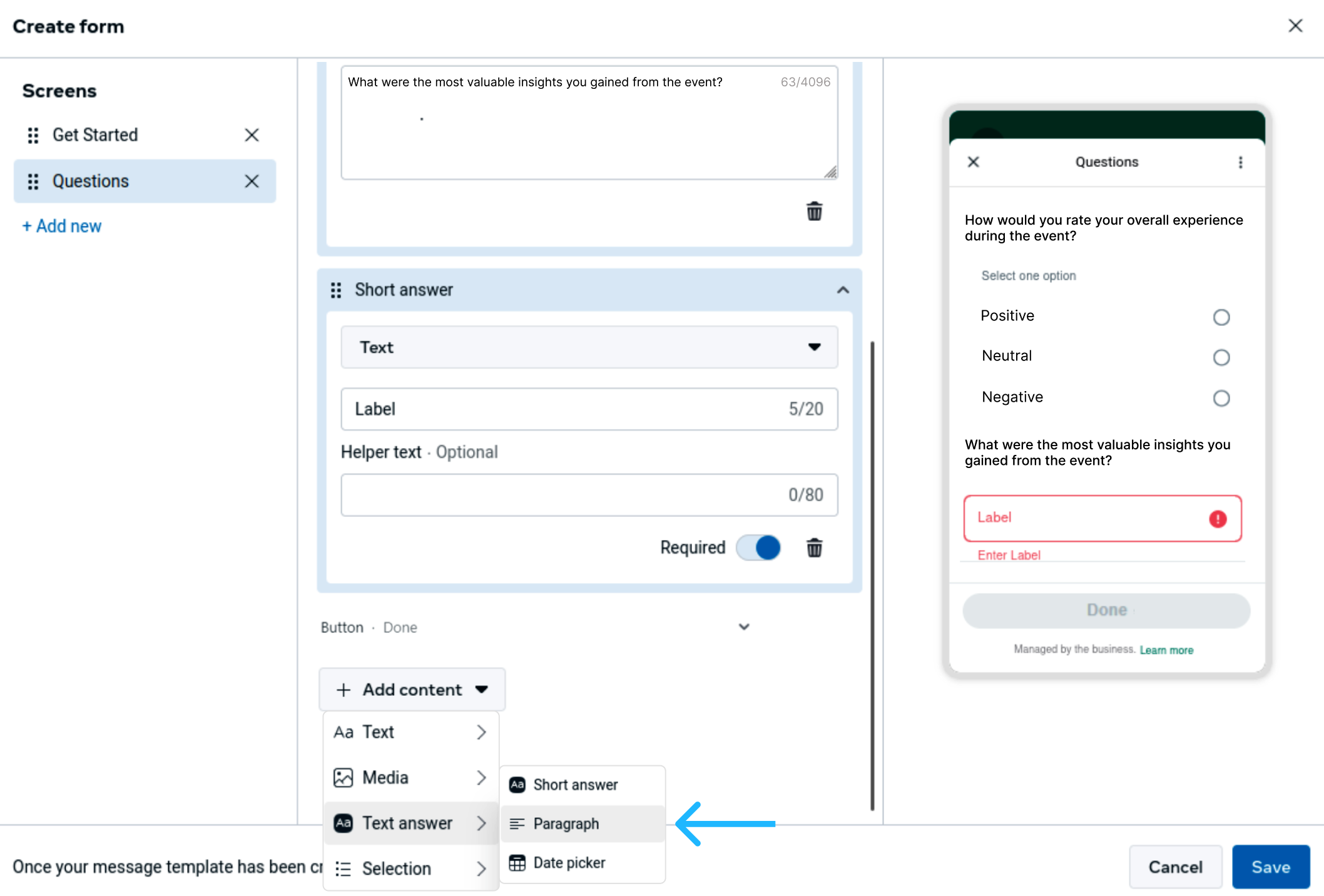Click drag handle beside Questions screen
The width and height of the screenshot is (1324, 896).
click(x=33, y=181)
